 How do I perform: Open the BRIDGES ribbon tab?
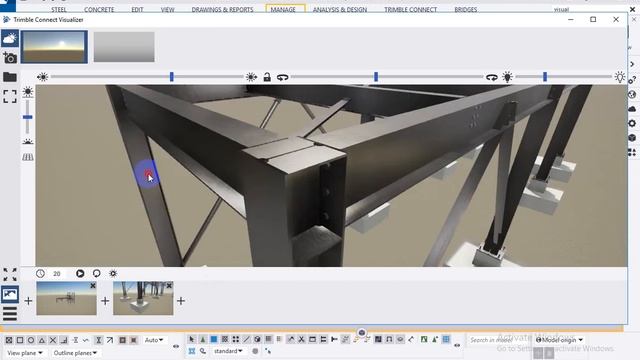pyautogui.click(x=466, y=9)
